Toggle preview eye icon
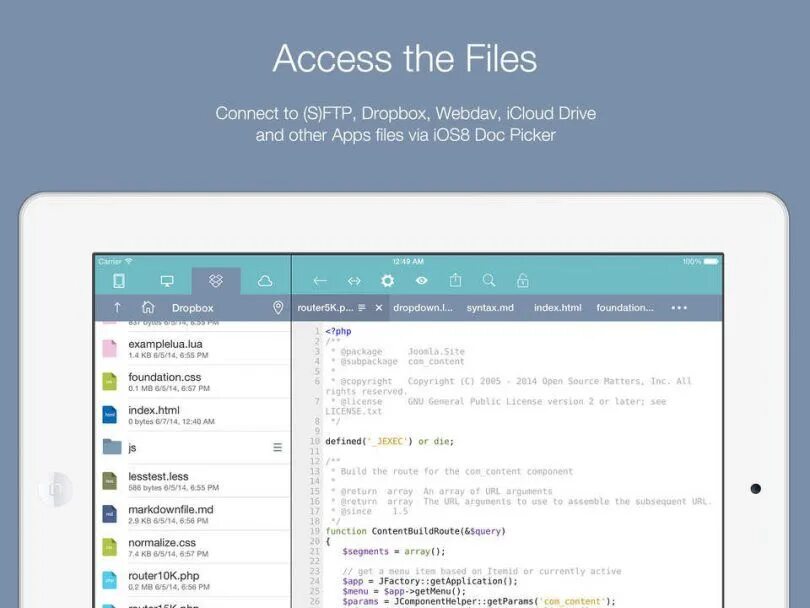 (x=422, y=280)
